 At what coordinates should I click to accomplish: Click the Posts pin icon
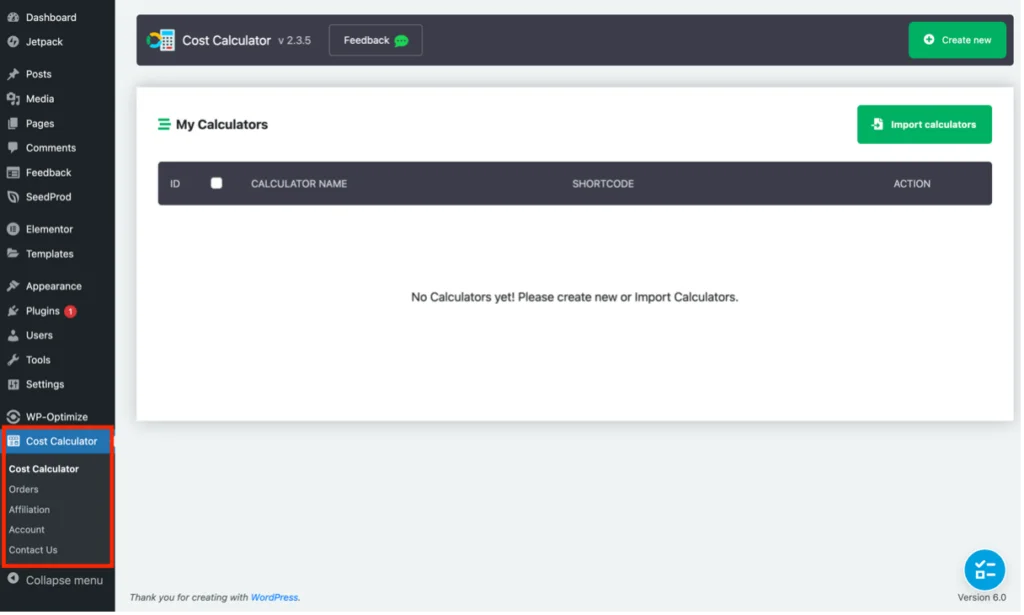13,74
